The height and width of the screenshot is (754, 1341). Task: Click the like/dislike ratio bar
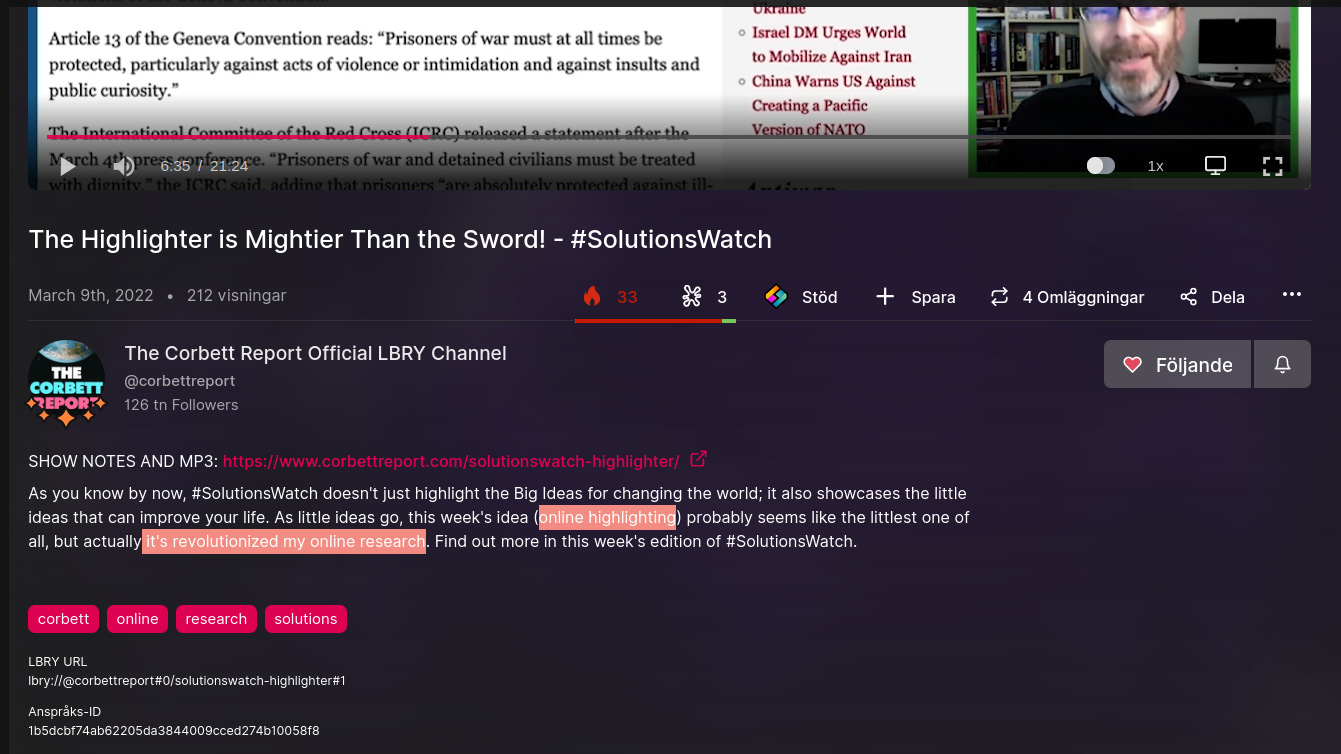pyautogui.click(x=655, y=321)
